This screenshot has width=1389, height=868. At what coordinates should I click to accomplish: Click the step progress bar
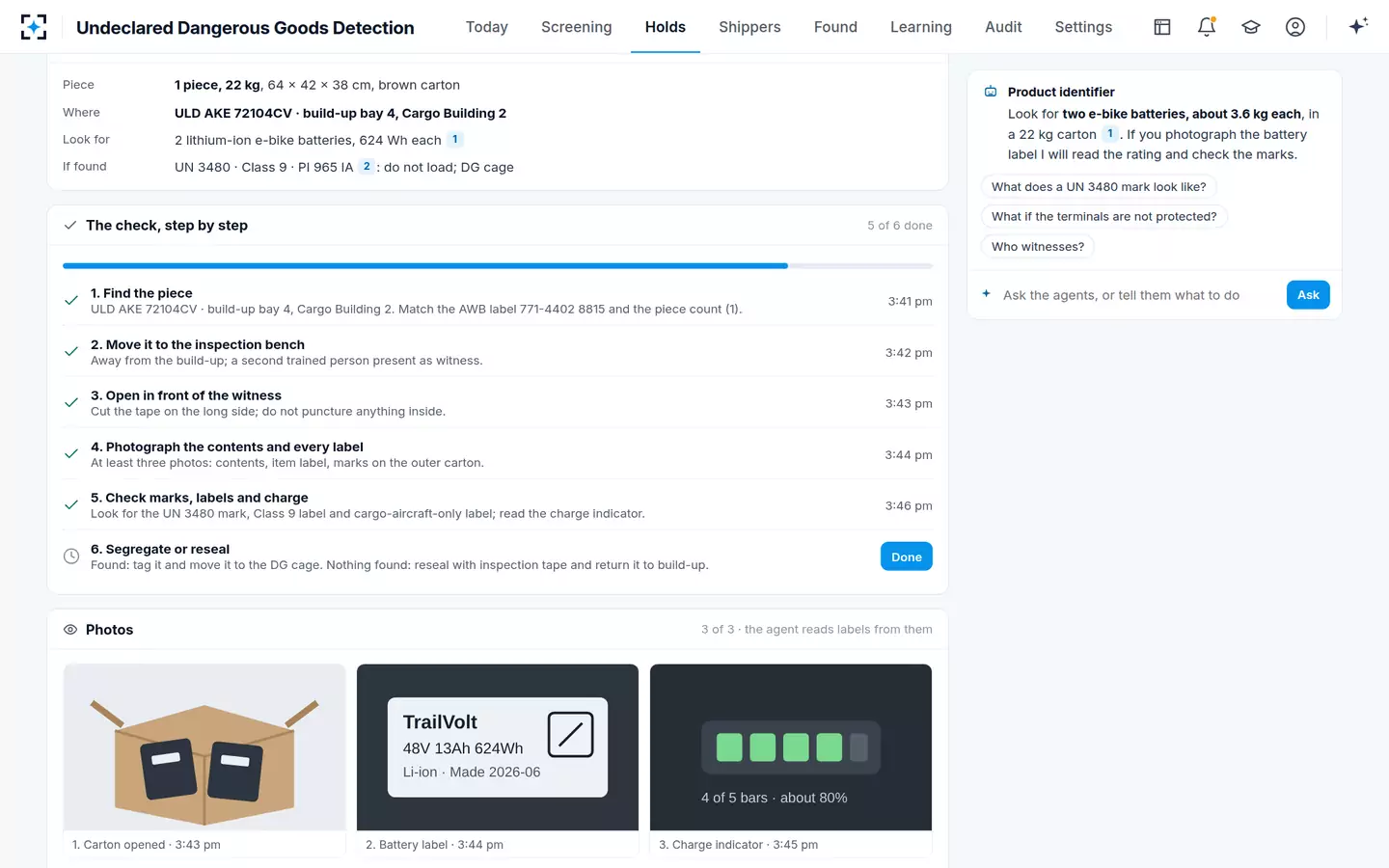pos(498,265)
